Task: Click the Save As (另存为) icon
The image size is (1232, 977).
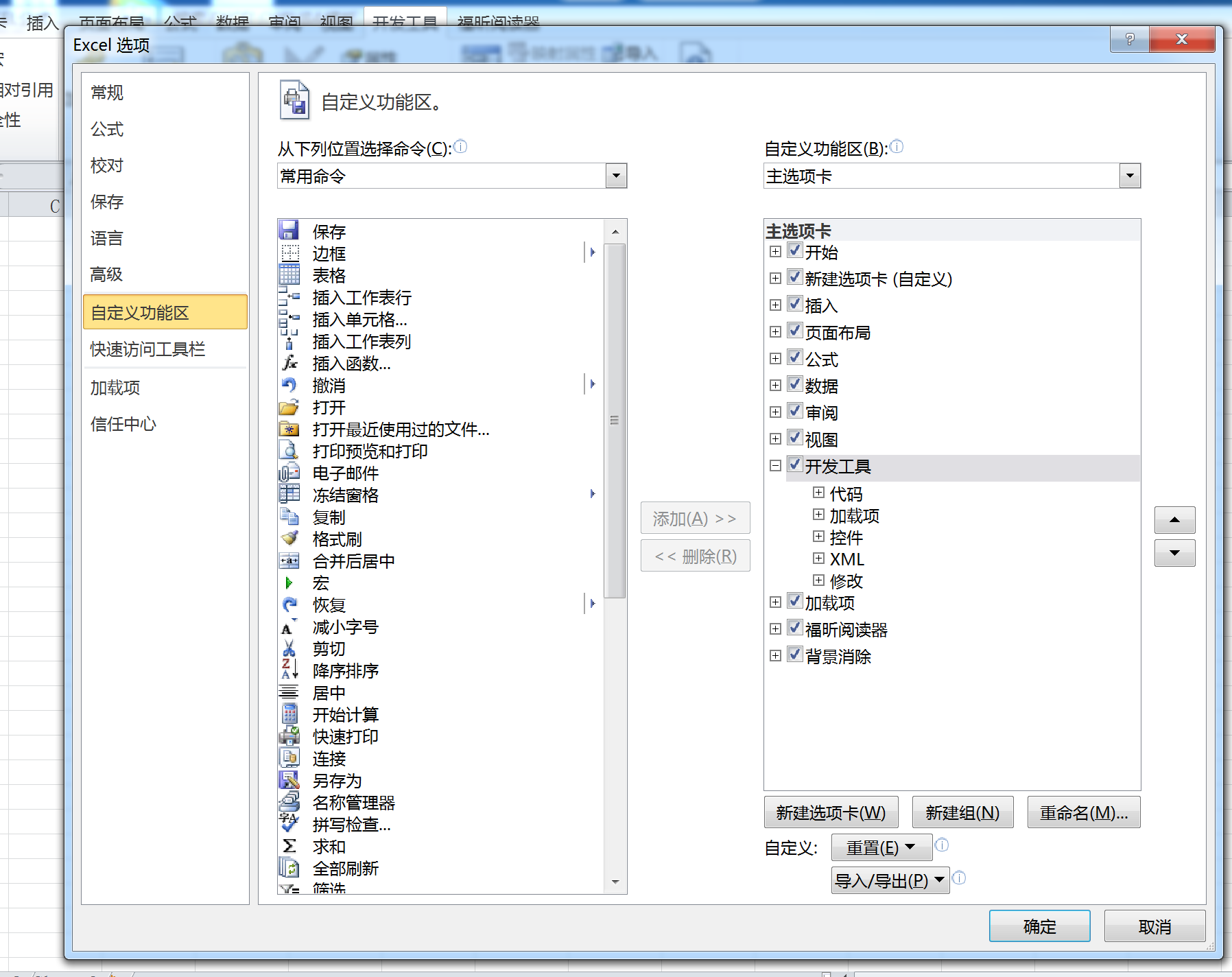Action: click(289, 780)
